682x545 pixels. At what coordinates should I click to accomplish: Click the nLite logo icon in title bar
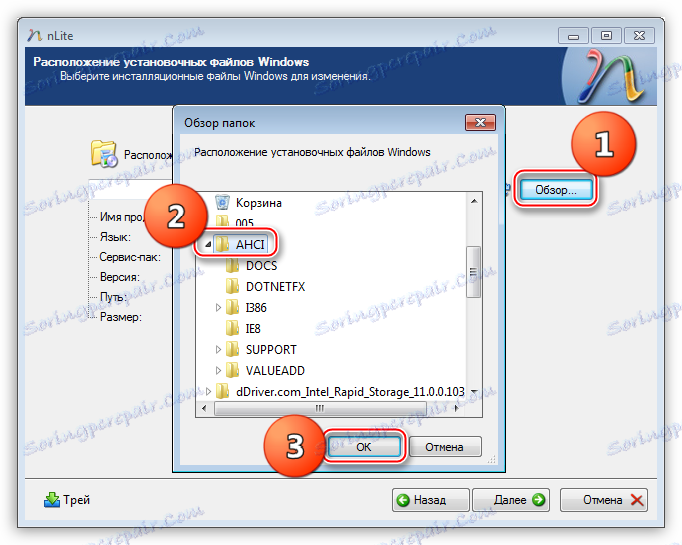34,35
